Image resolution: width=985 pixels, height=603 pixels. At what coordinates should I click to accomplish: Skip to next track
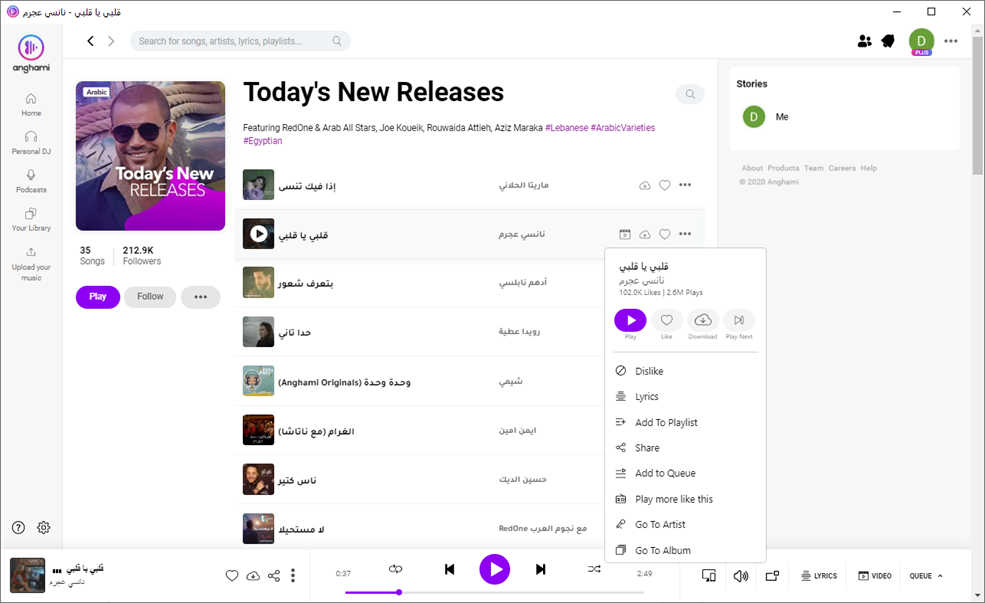540,569
